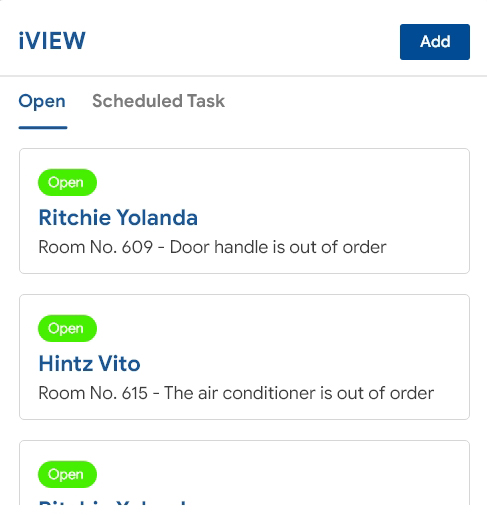Open the partially visible bottom task title
The height and width of the screenshot is (524, 487).
[x=112, y=502]
